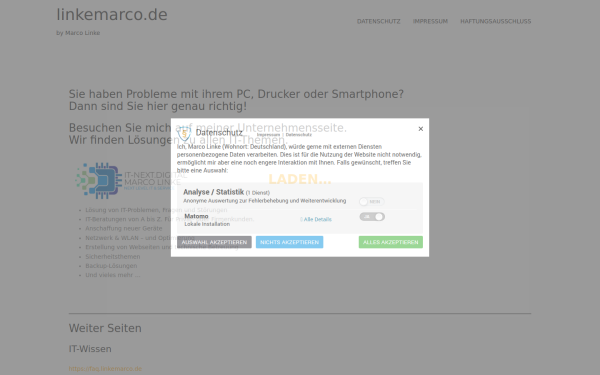Toggle the Analyse / Statistik switch

pos(372,202)
